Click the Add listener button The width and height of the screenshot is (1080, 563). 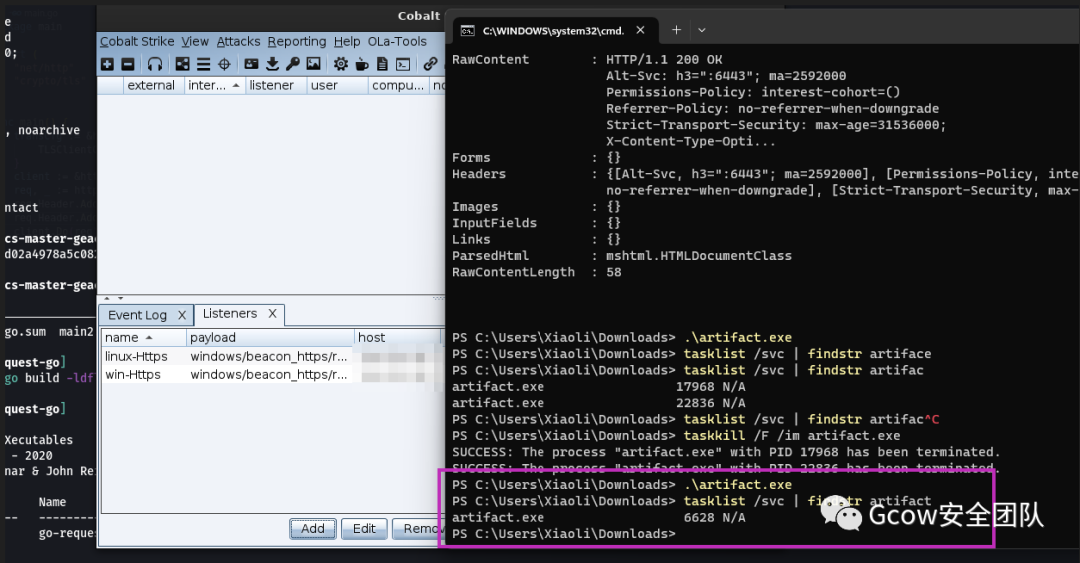point(313,529)
